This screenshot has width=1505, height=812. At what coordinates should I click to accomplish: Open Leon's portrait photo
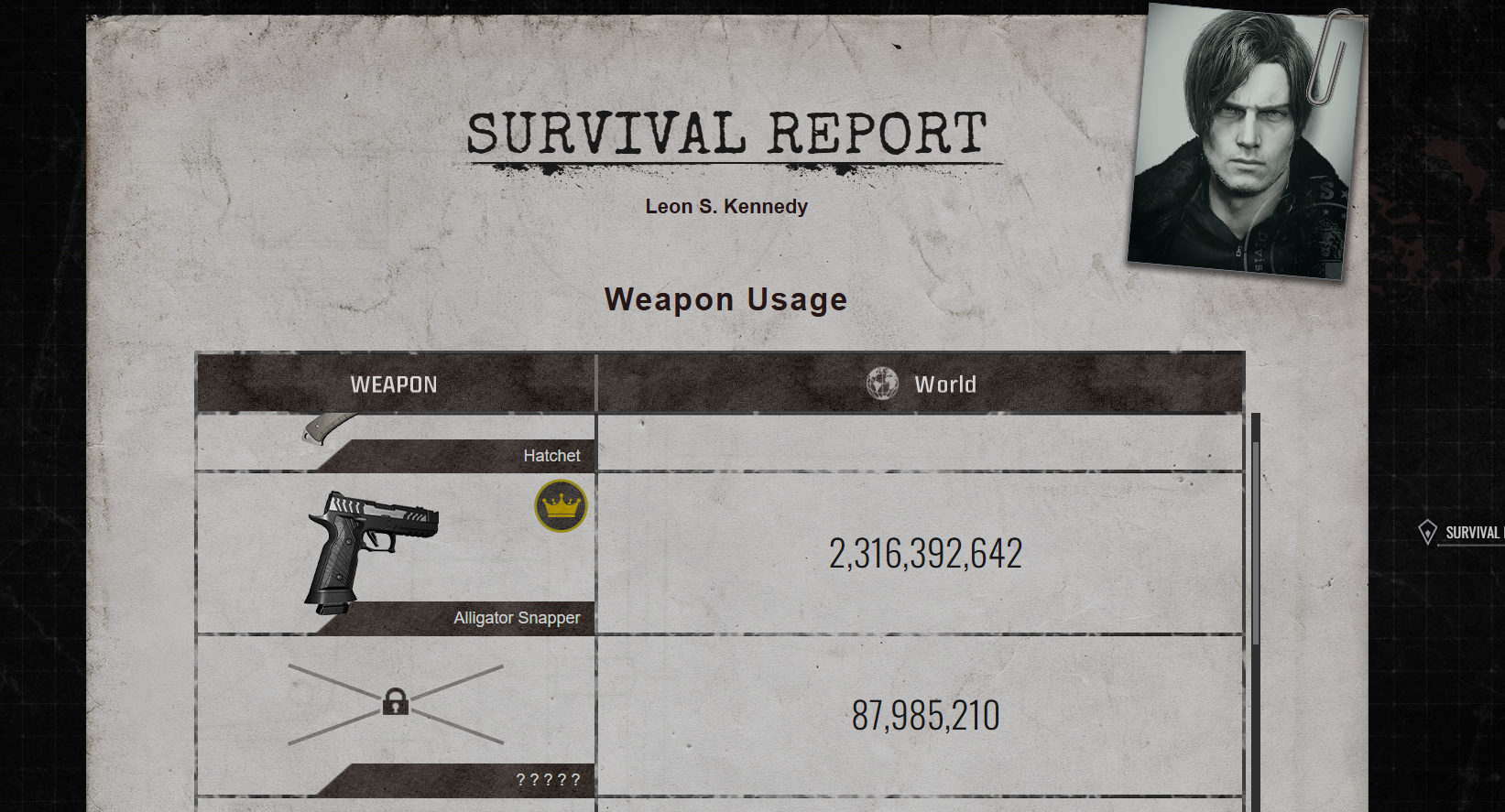point(1244,141)
